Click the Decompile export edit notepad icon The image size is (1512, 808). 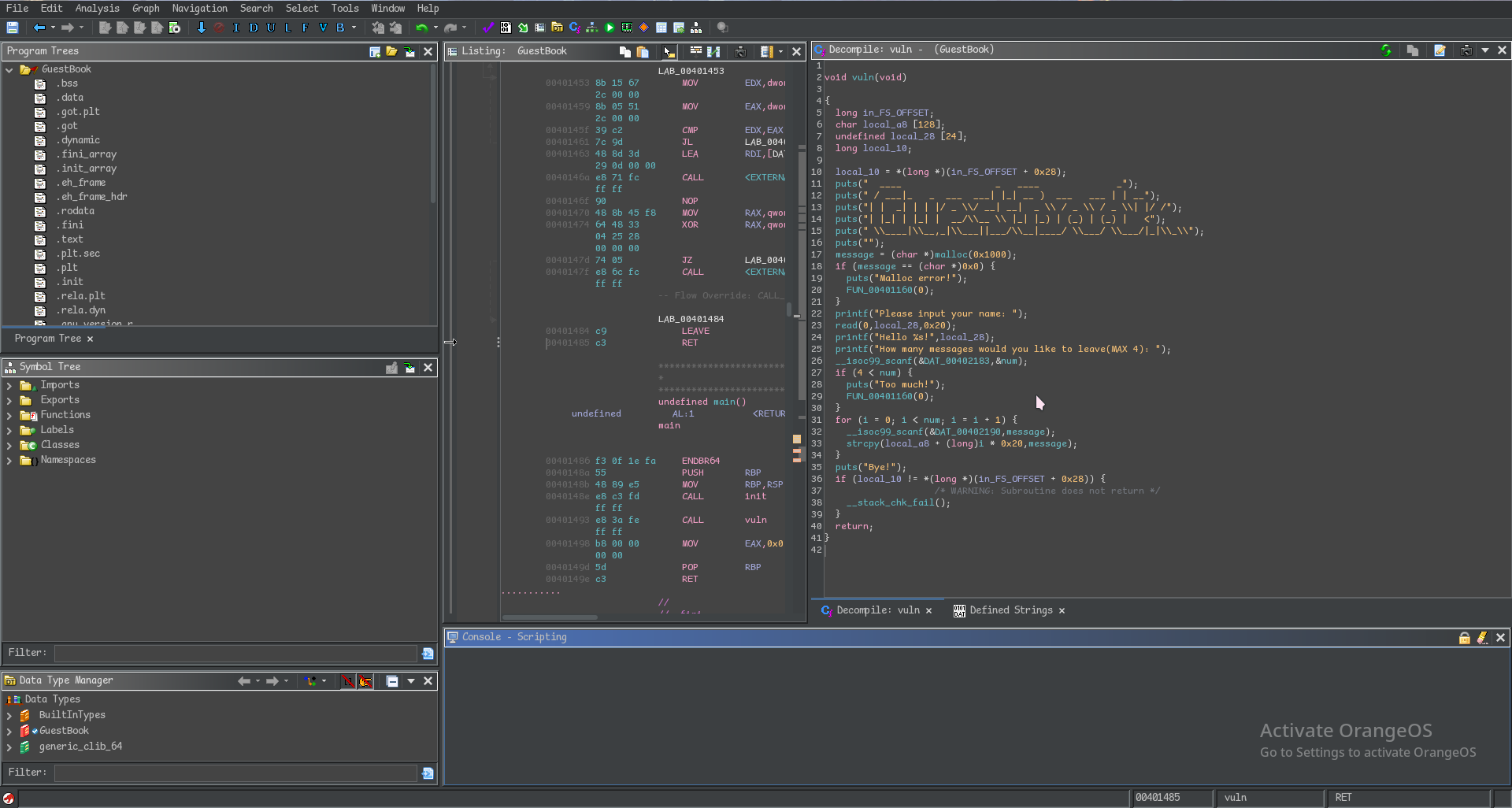[1440, 50]
